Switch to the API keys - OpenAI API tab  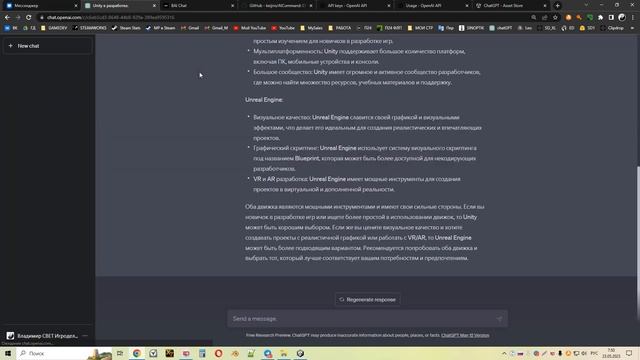pos(354,6)
